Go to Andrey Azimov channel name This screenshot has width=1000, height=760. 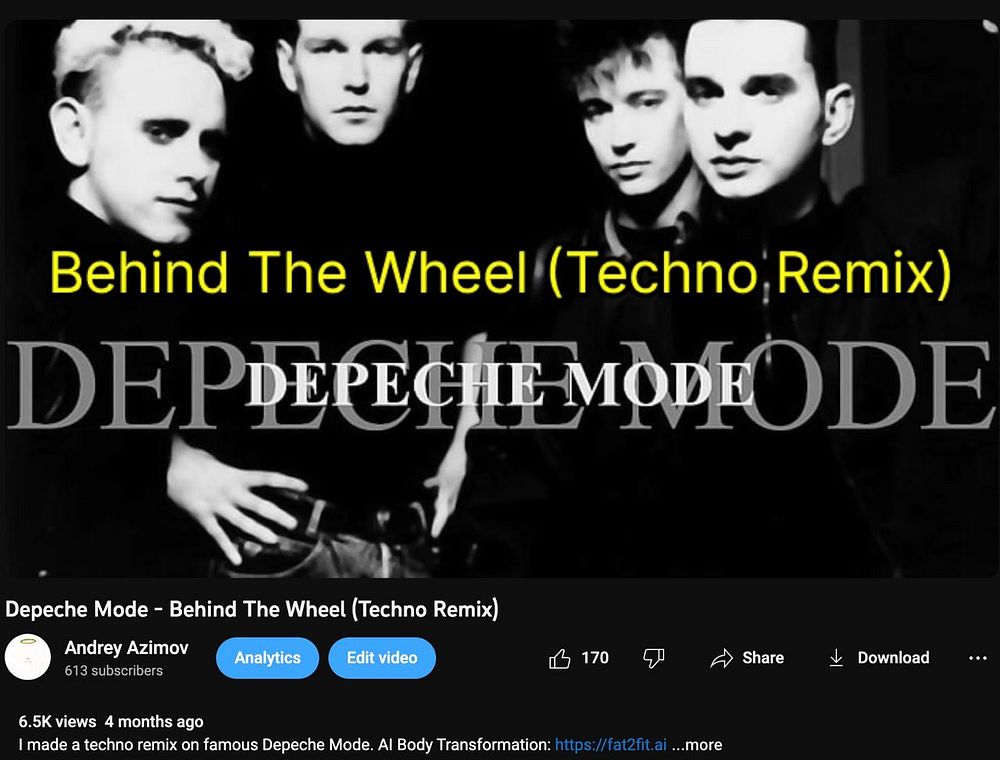click(x=126, y=648)
